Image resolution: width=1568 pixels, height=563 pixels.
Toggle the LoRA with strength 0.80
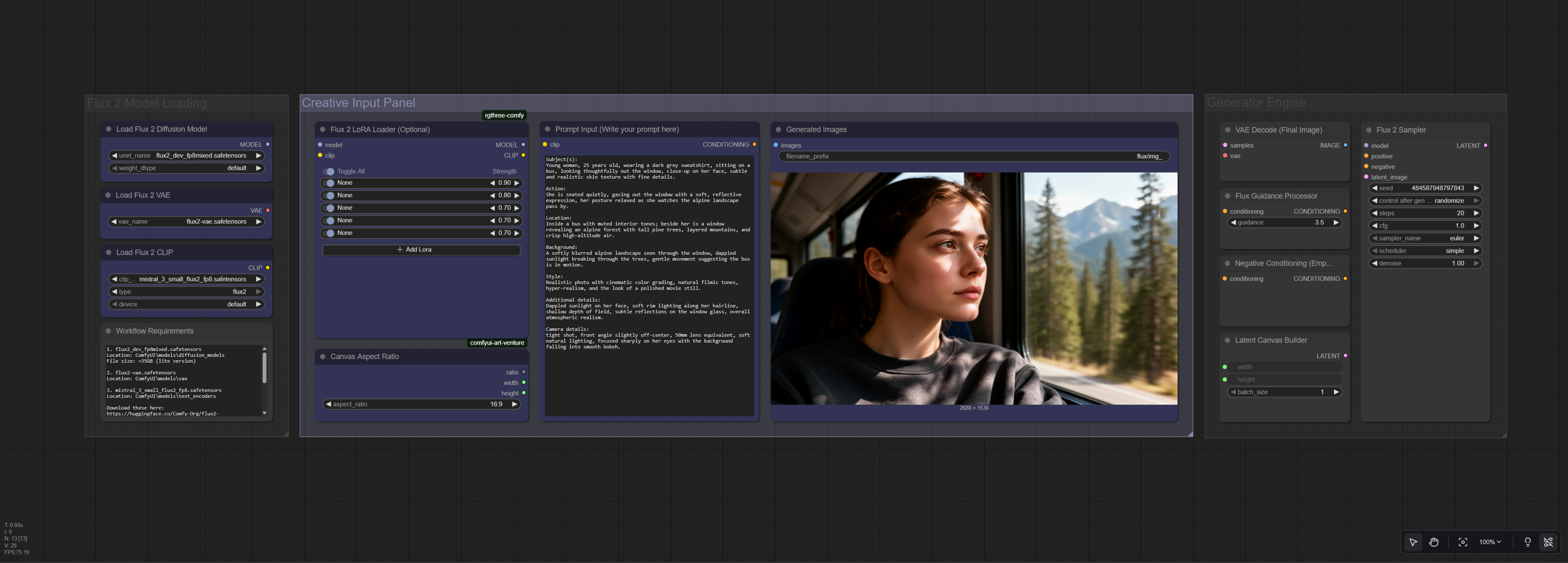point(329,195)
